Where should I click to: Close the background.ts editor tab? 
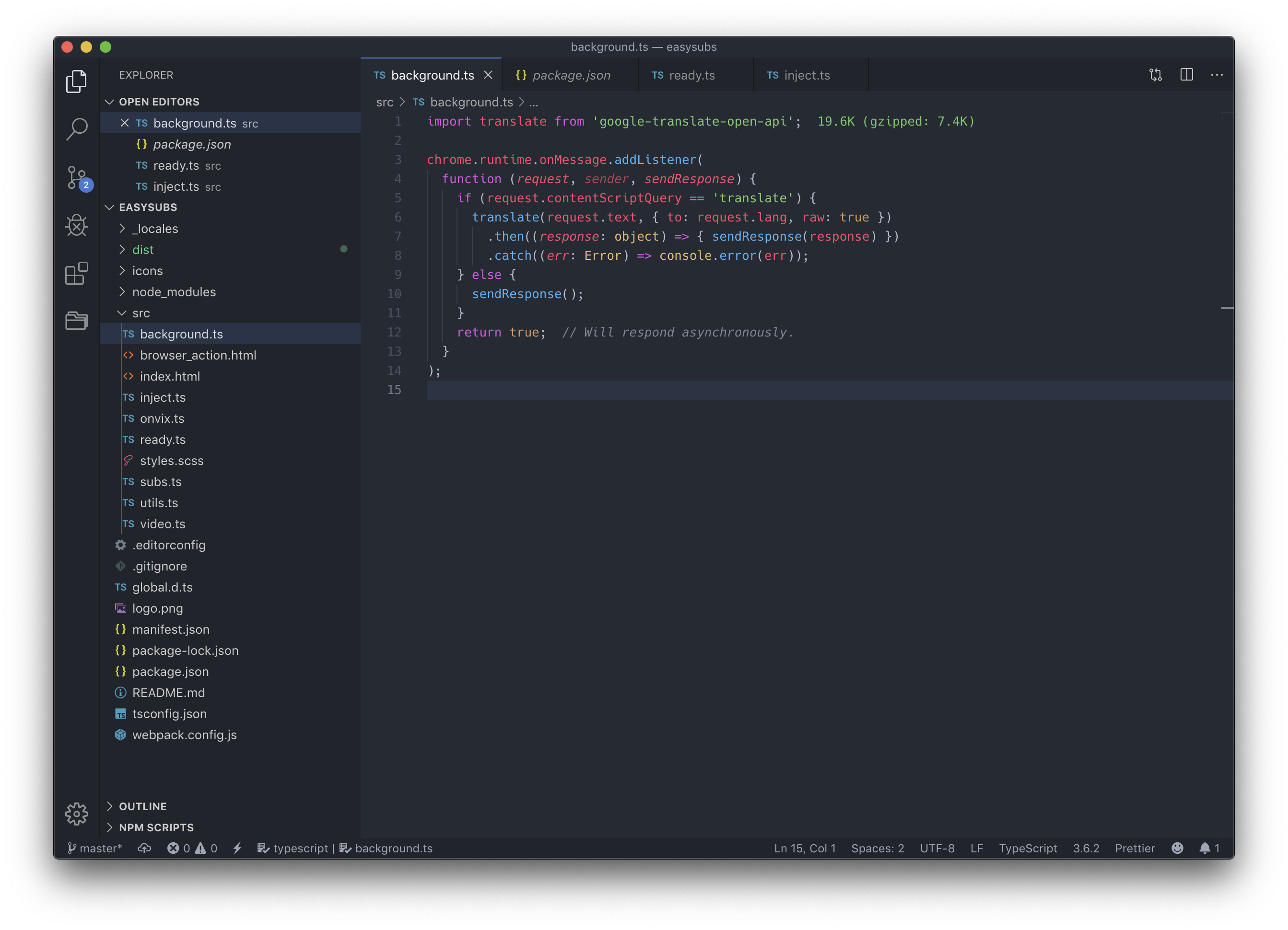click(x=488, y=75)
